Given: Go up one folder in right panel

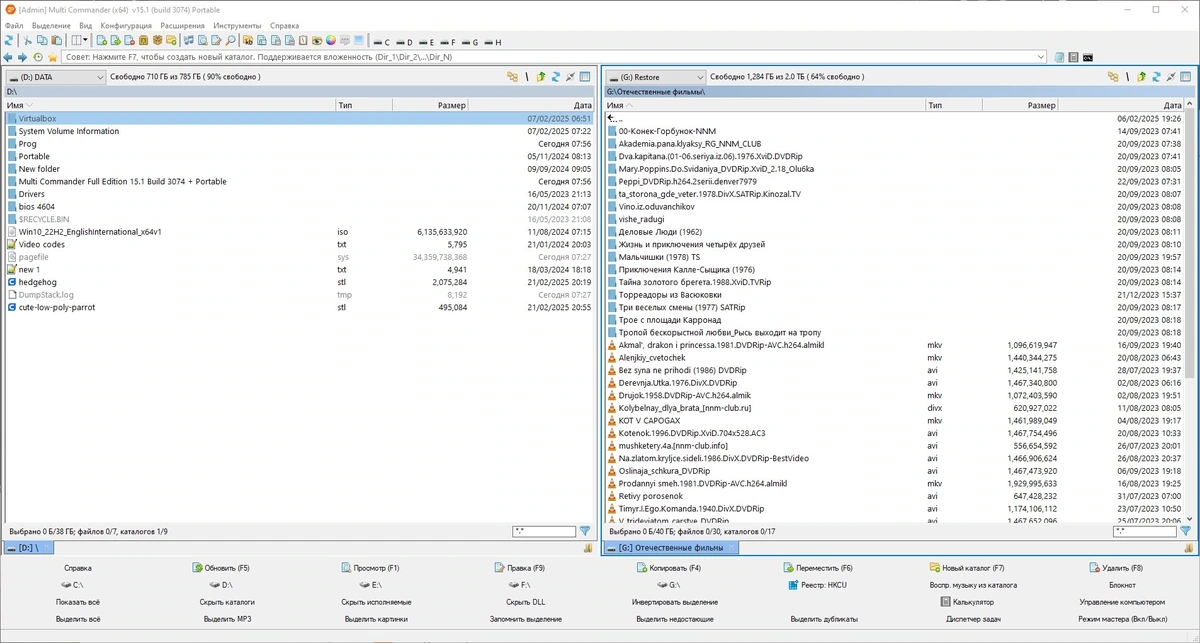Looking at the screenshot, I should 1142,76.
